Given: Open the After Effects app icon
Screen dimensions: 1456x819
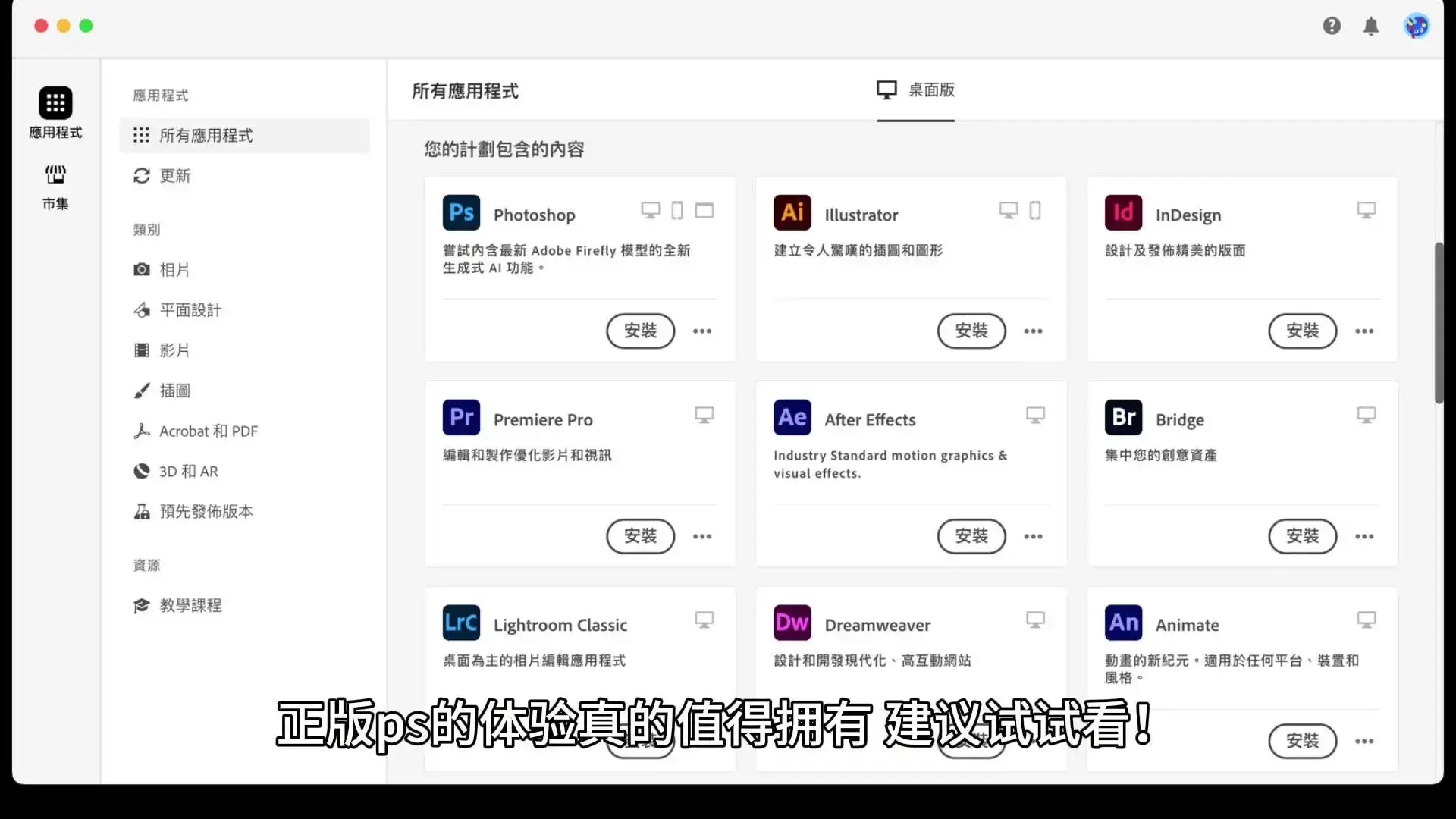Looking at the screenshot, I should click(792, 417).
